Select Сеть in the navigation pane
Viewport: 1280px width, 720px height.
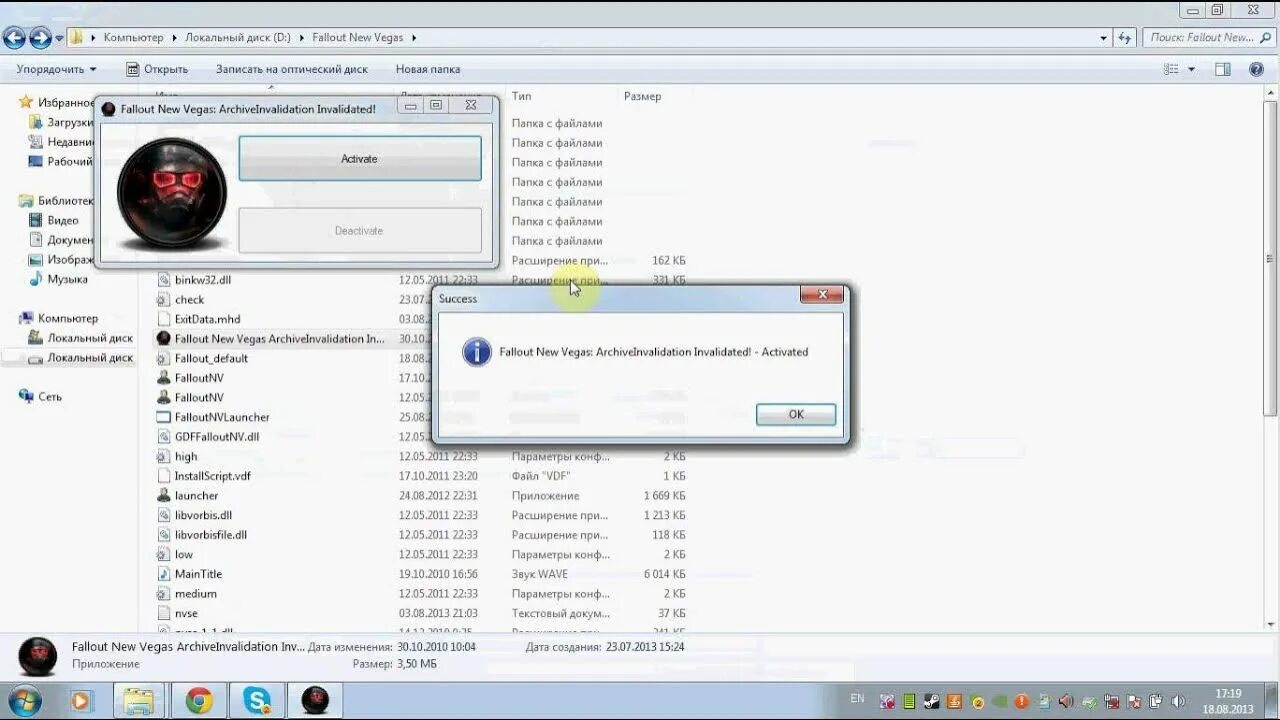(49, 397)
